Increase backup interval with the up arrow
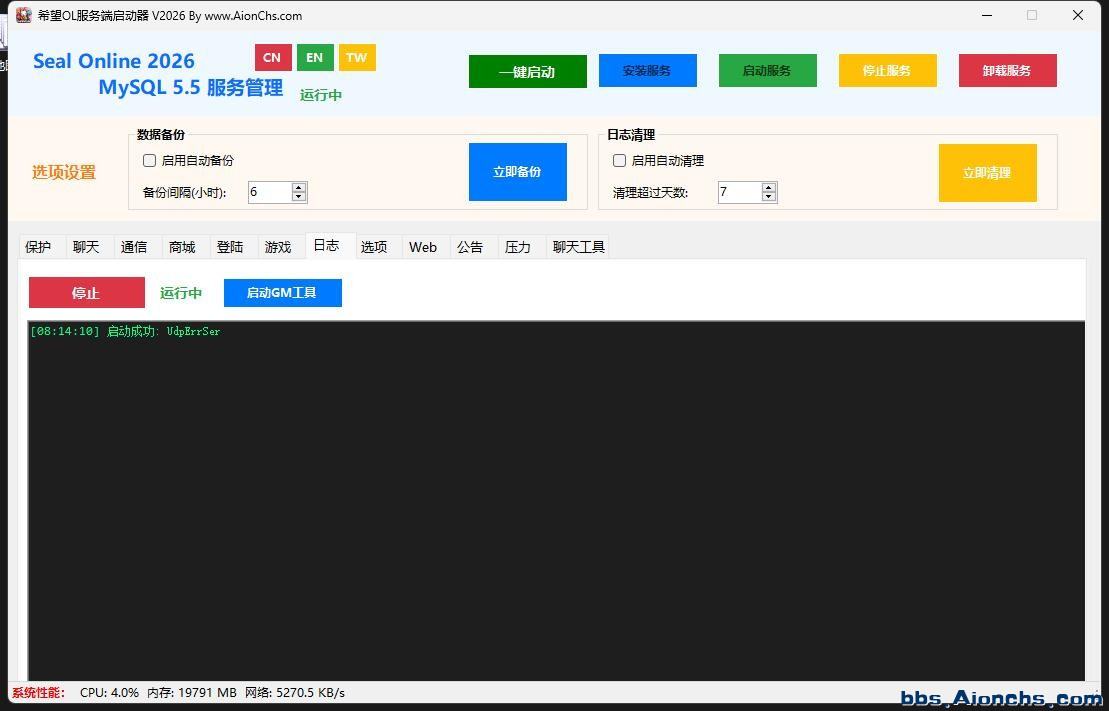Viewport: 1109px width, 711px height. (x=299, y=187)
